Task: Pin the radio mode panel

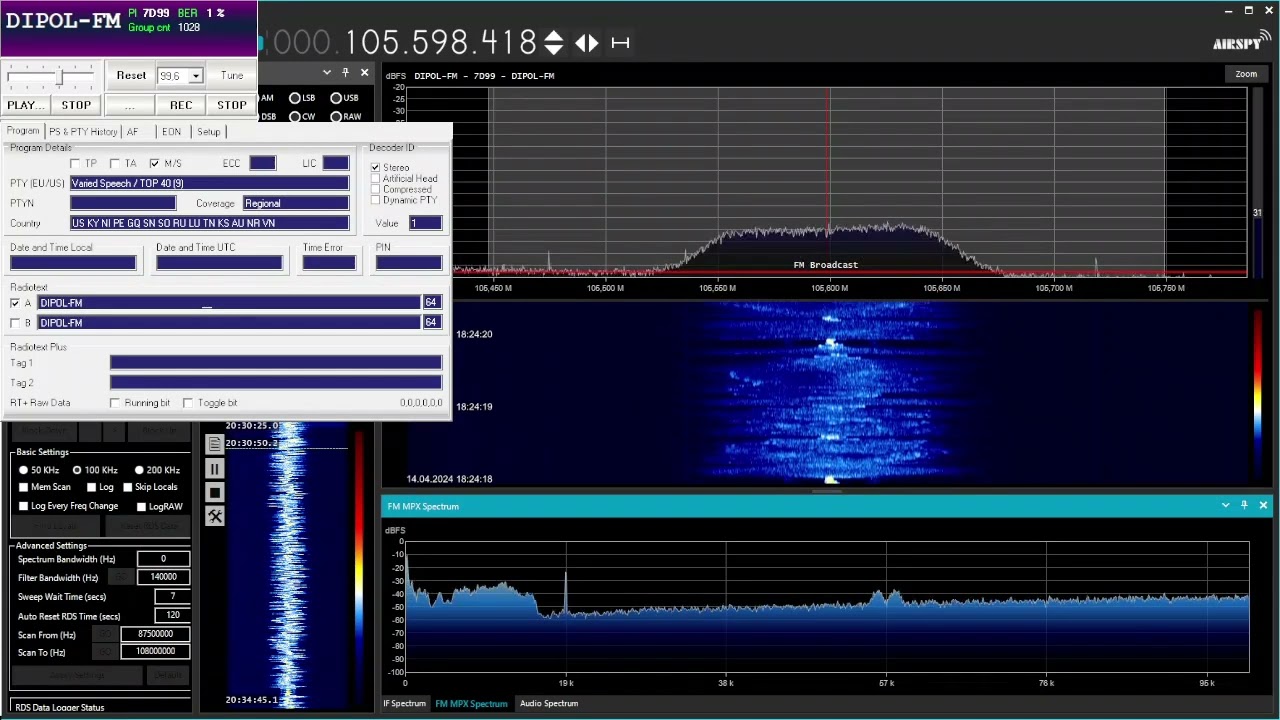Action: (x=345, y=72)
